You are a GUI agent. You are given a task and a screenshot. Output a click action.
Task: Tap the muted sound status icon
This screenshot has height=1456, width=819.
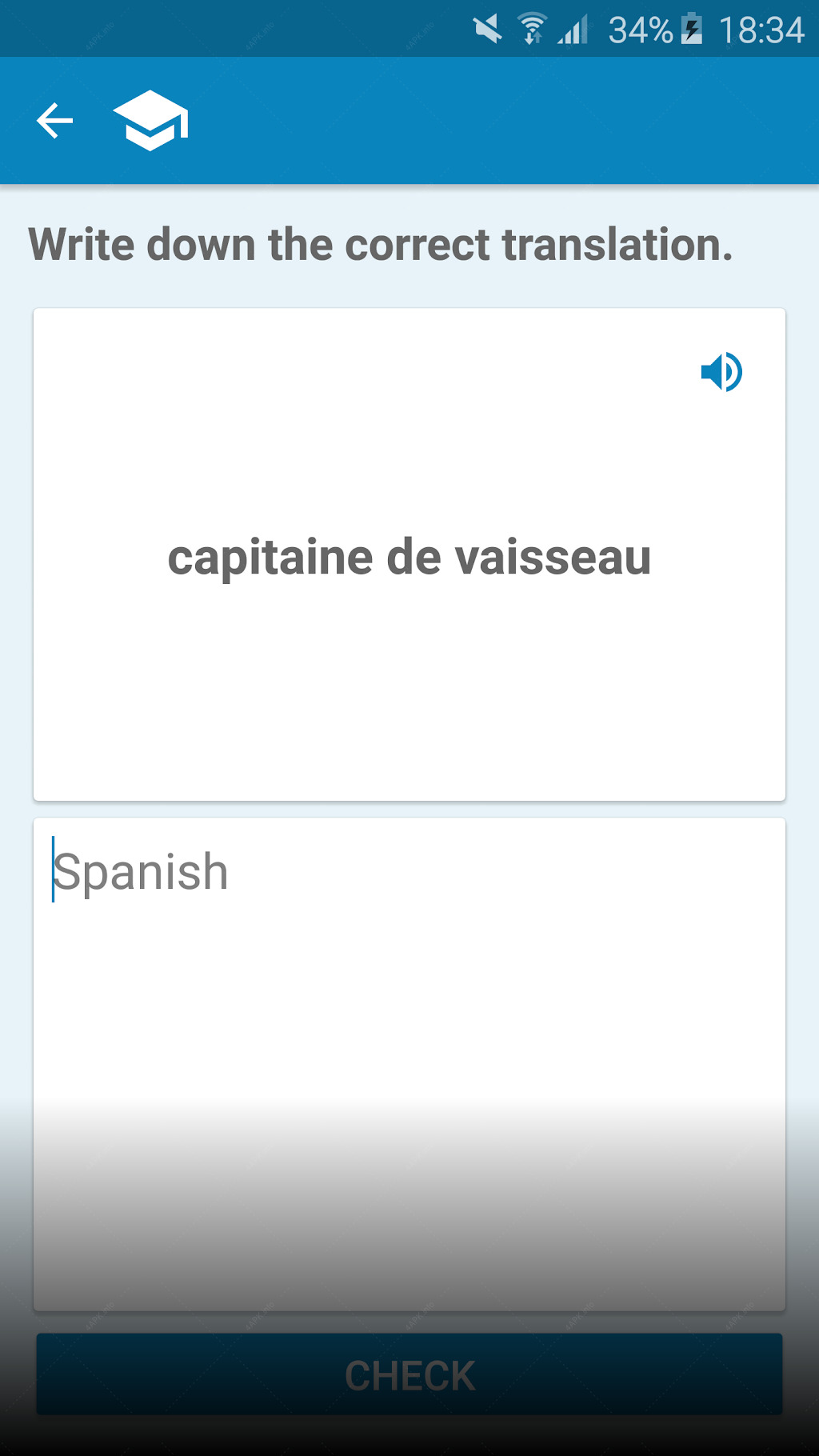click(x=487, y=30)
